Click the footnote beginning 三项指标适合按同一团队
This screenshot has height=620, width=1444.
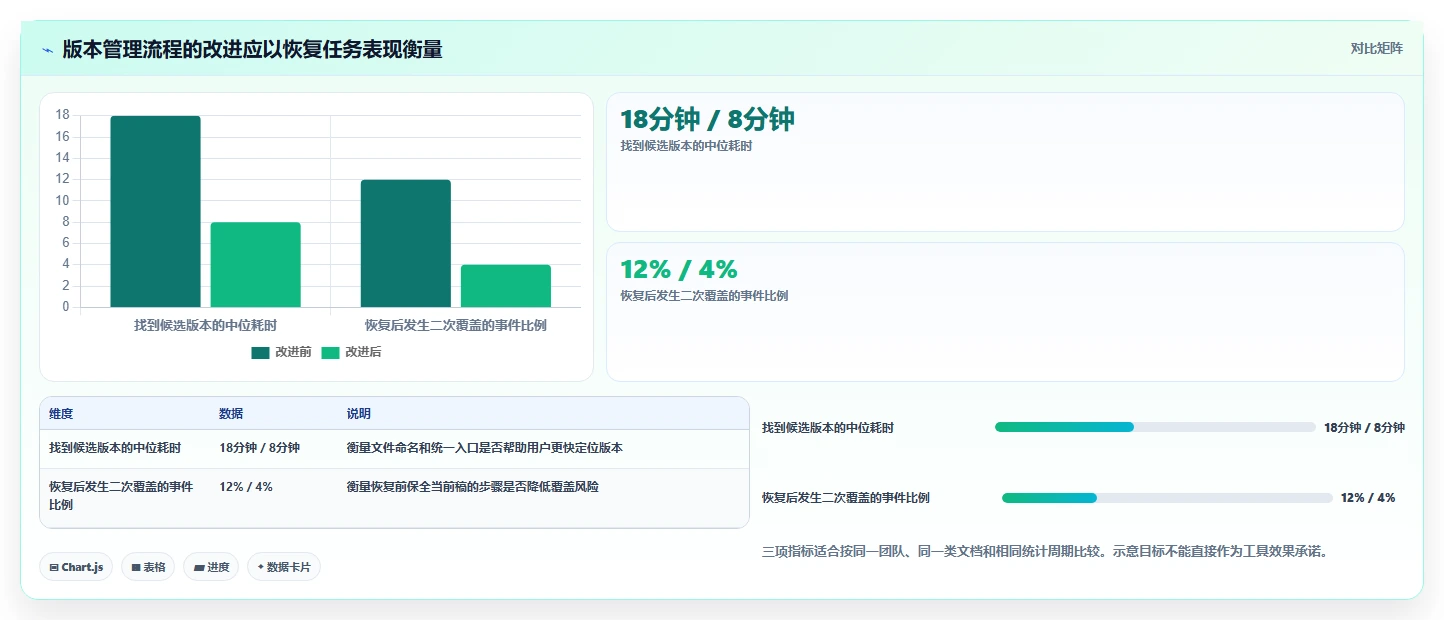[x=1044, y=551]
